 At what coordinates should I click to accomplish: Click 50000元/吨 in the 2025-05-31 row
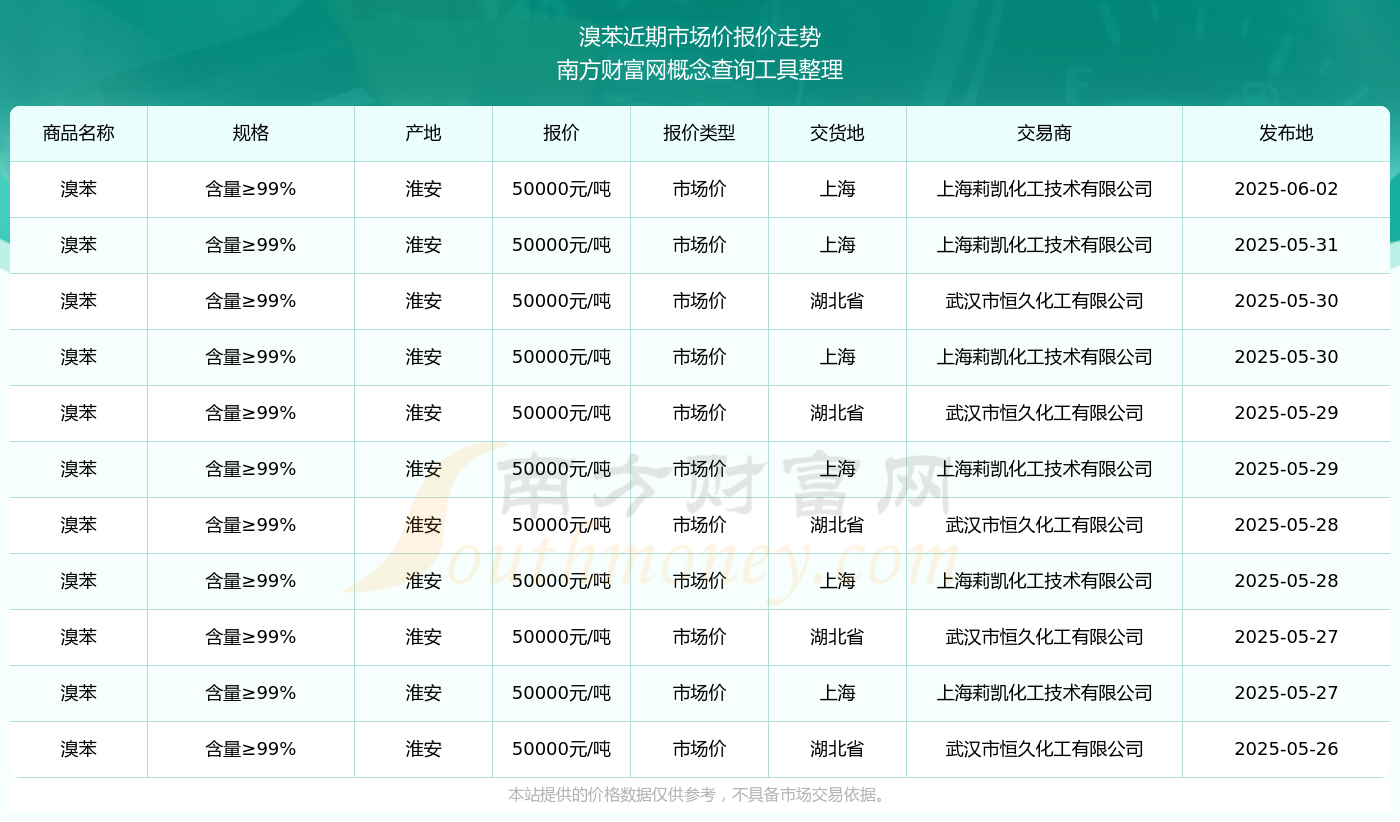click(x=562, y=245)
